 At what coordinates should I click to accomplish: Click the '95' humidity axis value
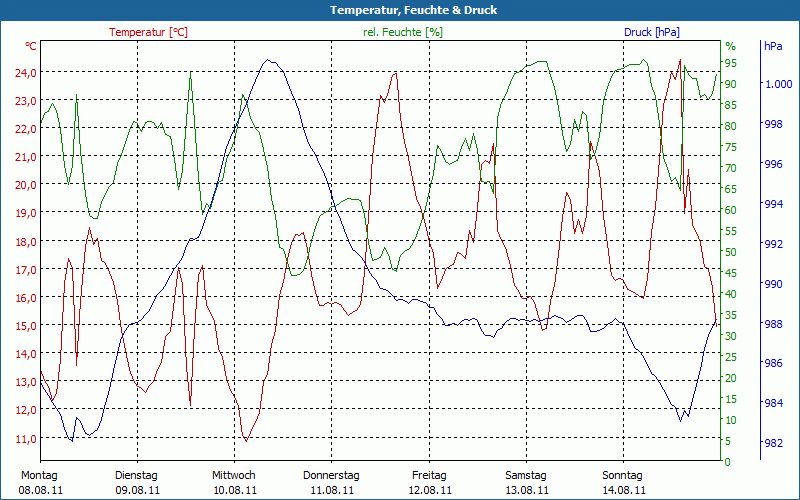pyautogui.click(x=731, y=63)
